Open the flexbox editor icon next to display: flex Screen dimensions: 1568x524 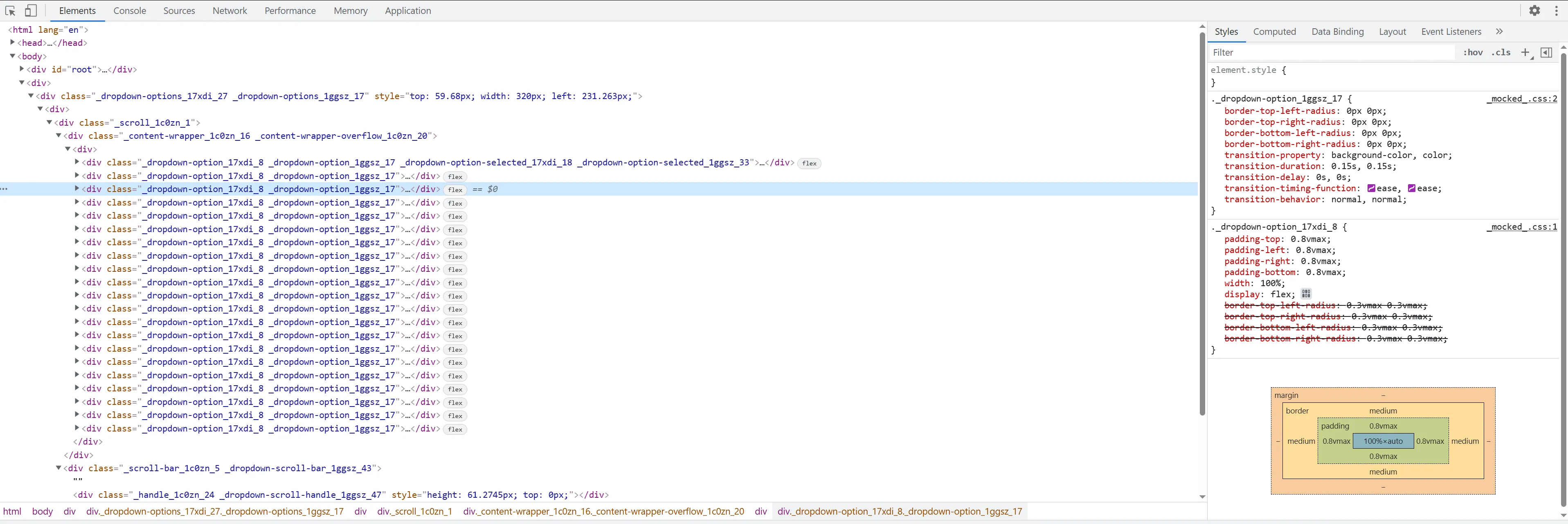(1306, 294)
